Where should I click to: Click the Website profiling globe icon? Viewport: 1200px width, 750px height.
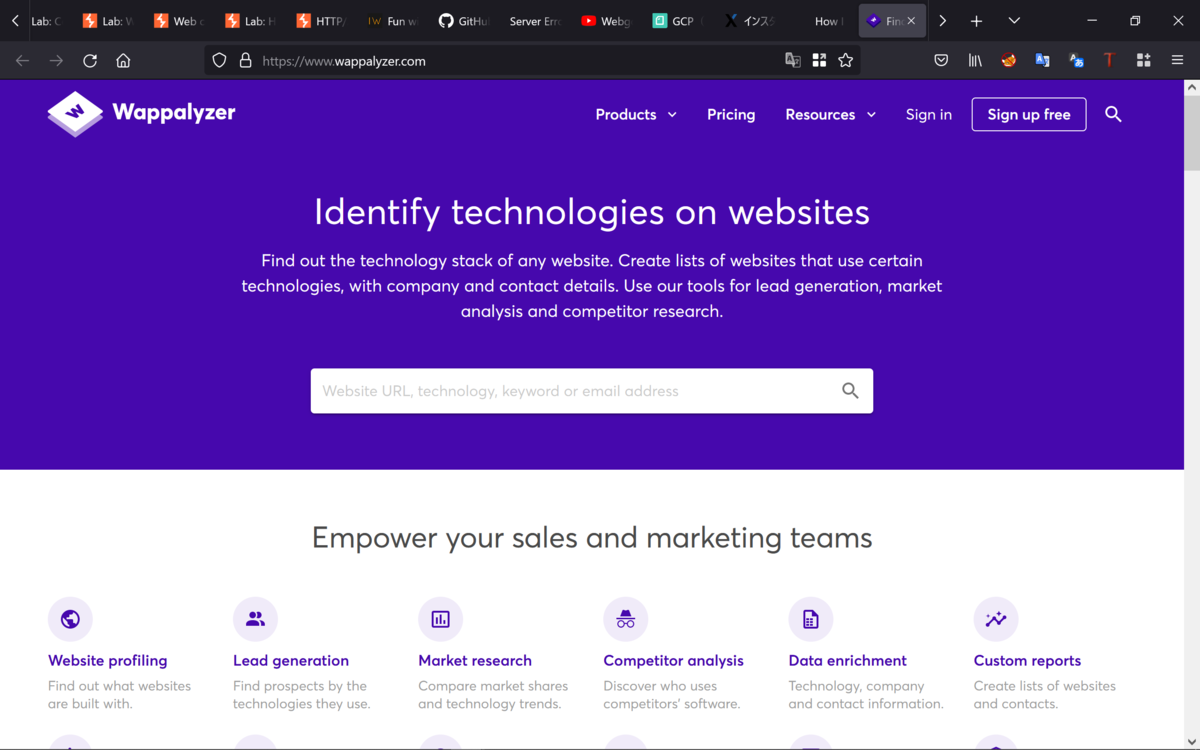pyautogui.click(x=70, y=620)
